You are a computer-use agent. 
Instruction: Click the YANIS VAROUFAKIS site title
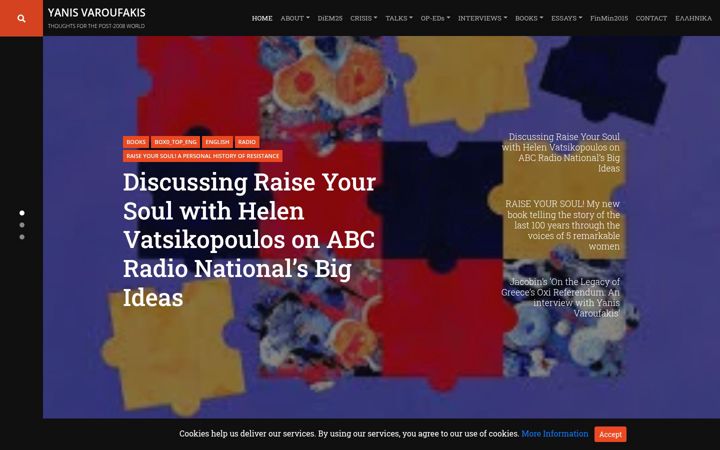coord(96,13)
